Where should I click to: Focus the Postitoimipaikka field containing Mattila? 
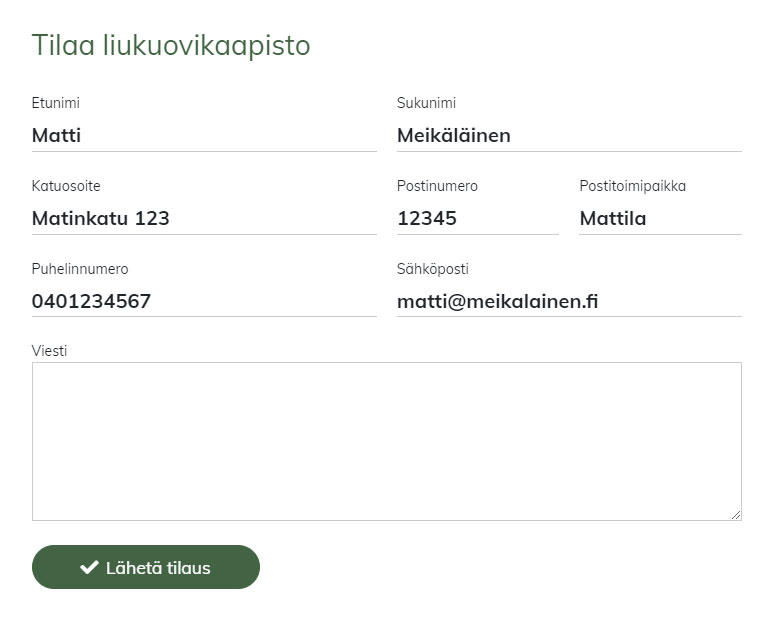pos(660,219)
